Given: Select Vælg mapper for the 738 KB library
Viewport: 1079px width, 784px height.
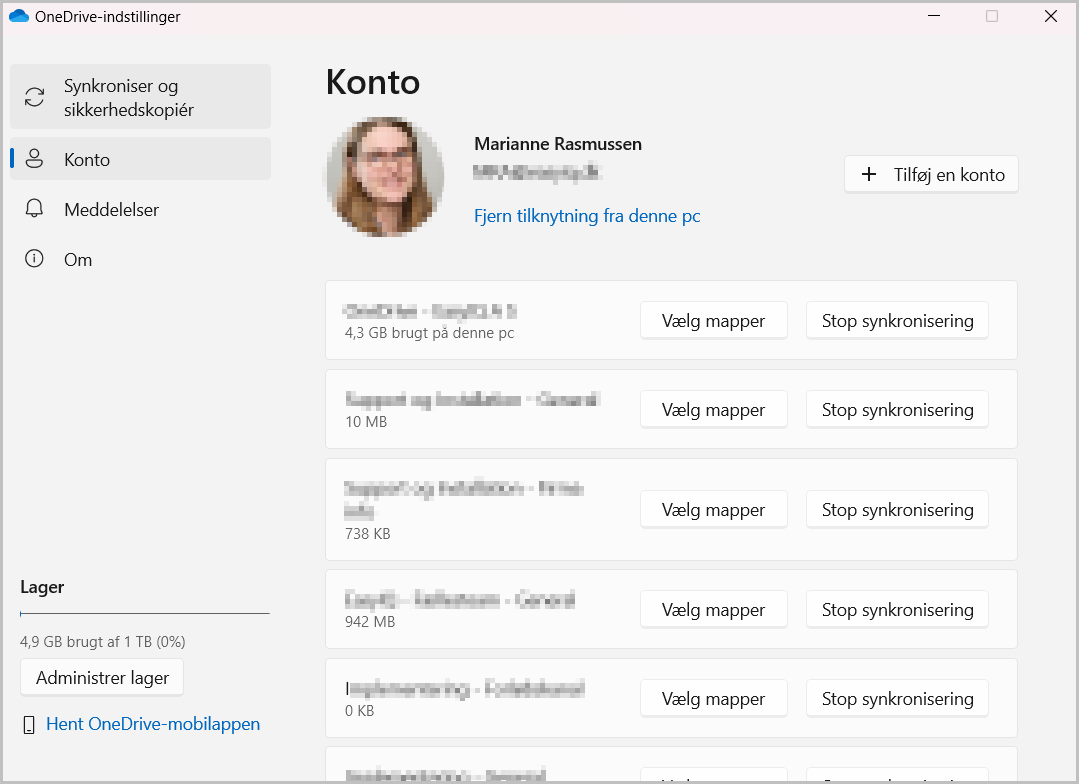Looking at the screenshot, I should point(714,509).
